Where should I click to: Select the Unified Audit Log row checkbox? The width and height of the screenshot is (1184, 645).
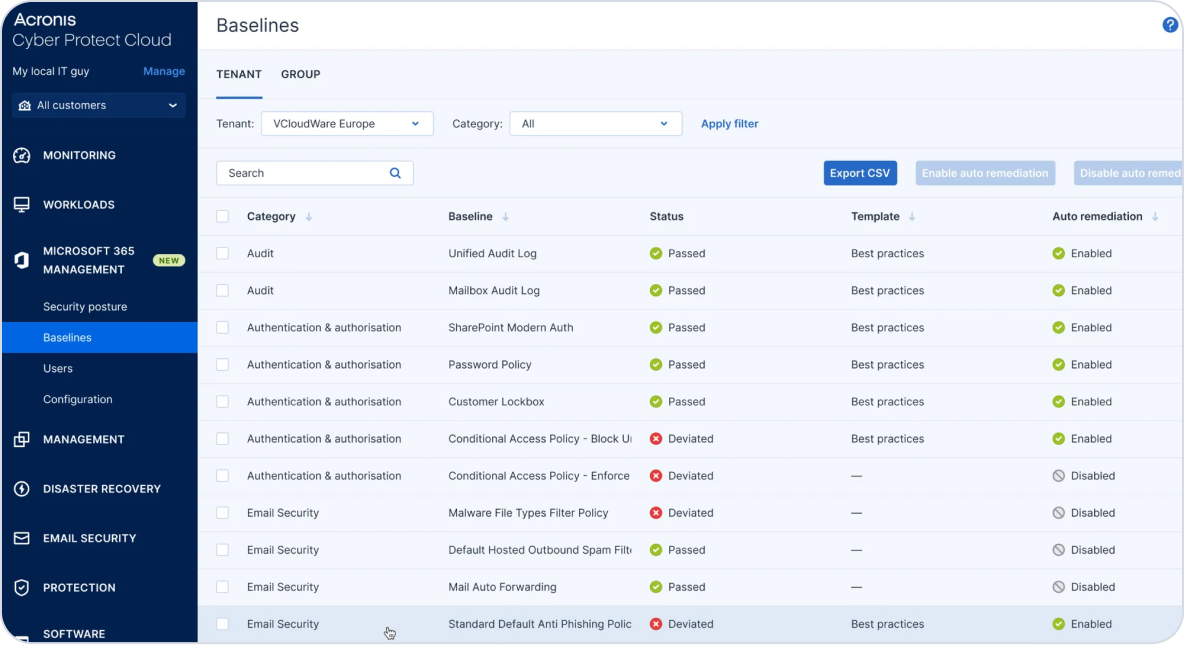point(223,254)
